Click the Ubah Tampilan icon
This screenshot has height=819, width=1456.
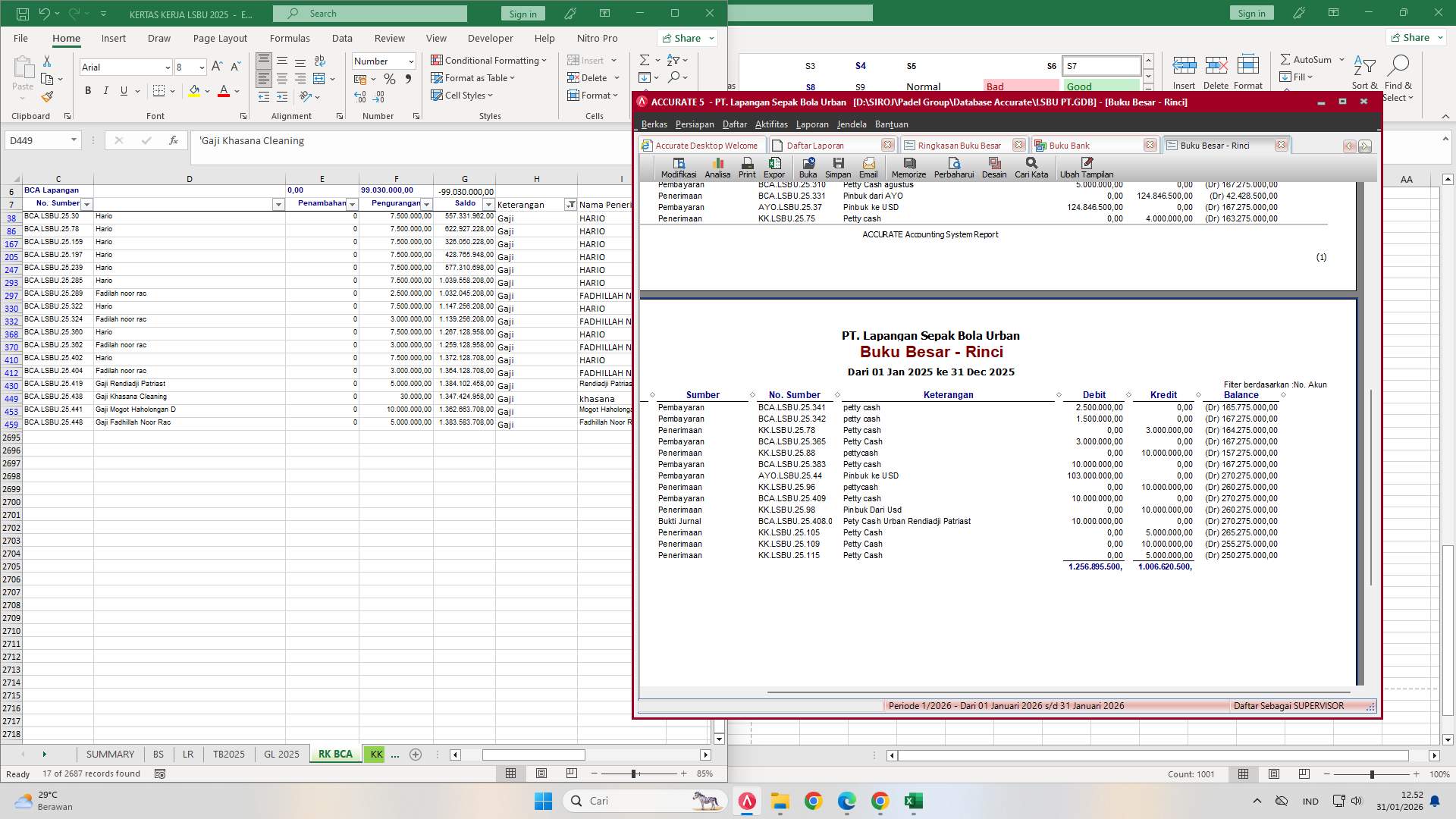1086,168
